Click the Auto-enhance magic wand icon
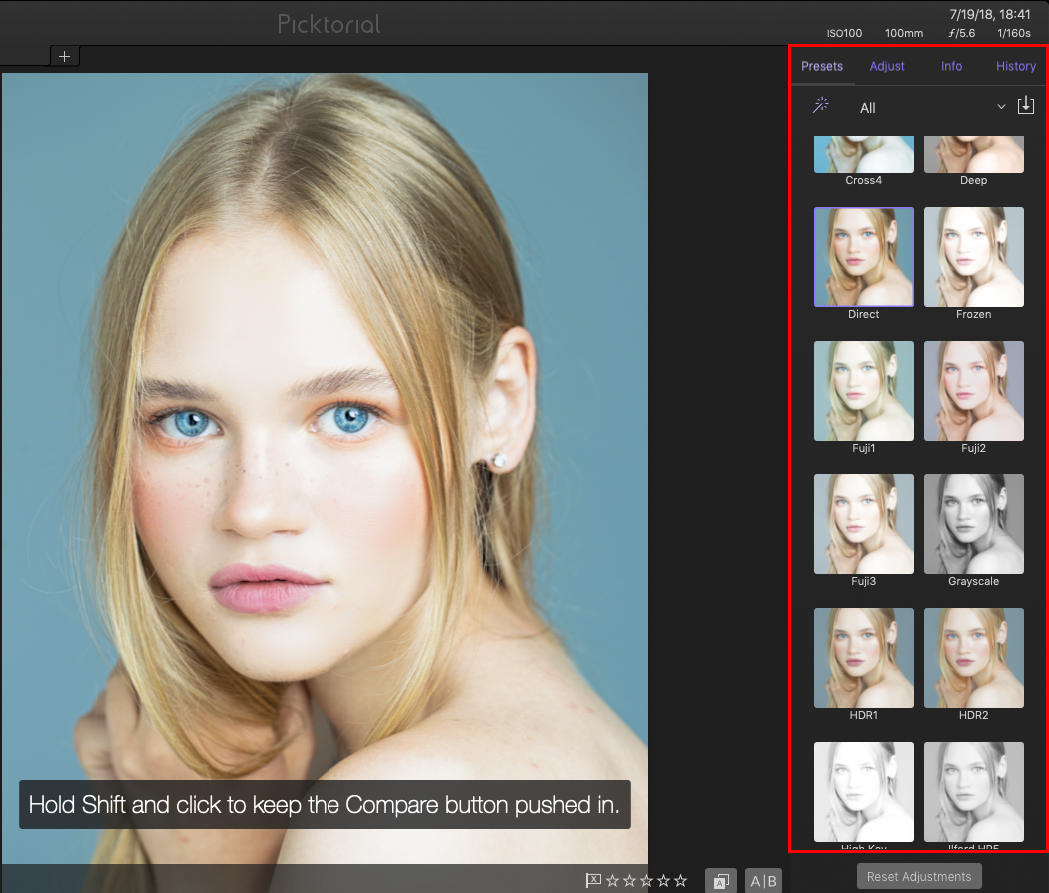The image size is (1049, 893). coord(821,104)
